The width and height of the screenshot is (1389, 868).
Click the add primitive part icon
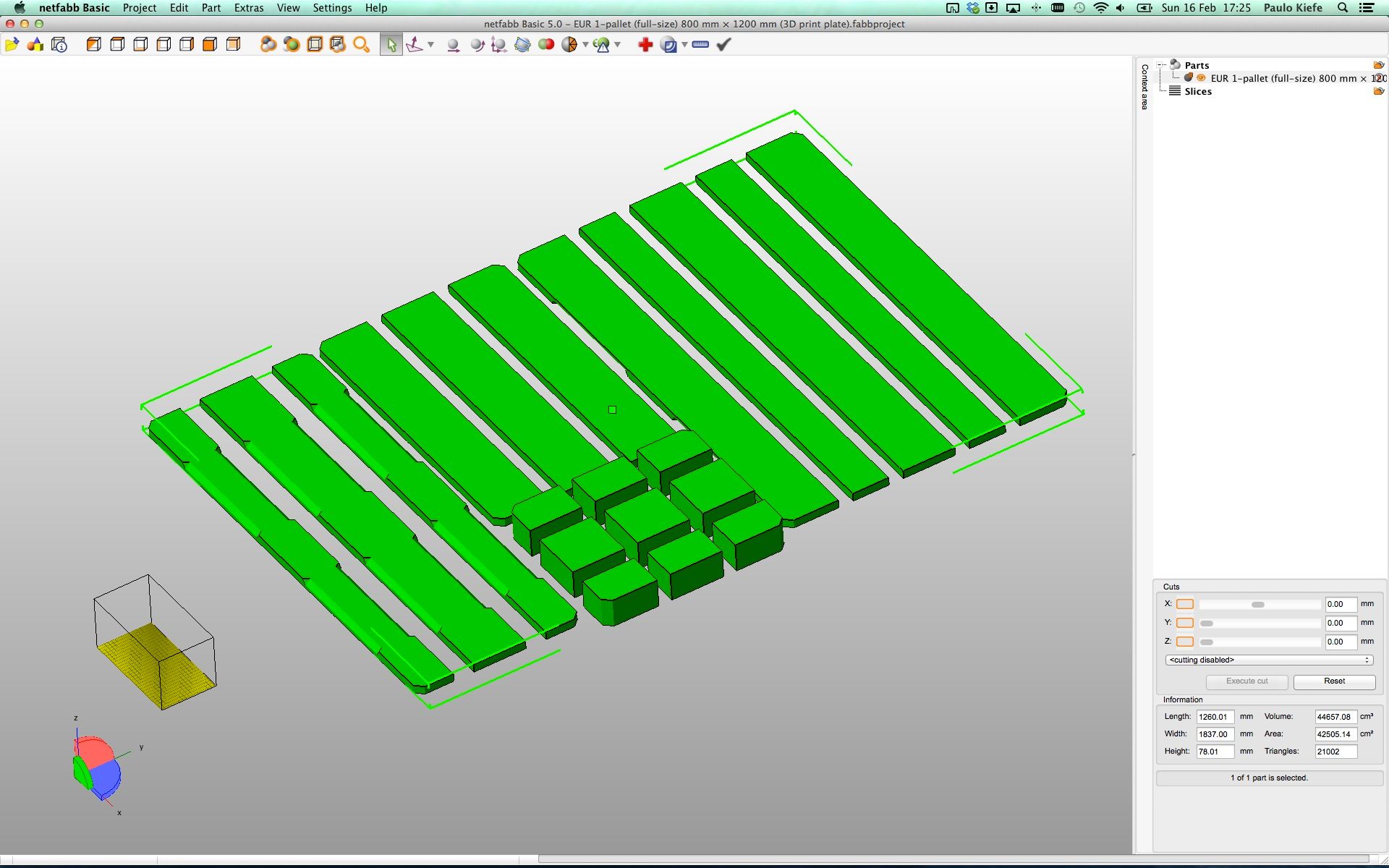[x=35, y=45]
